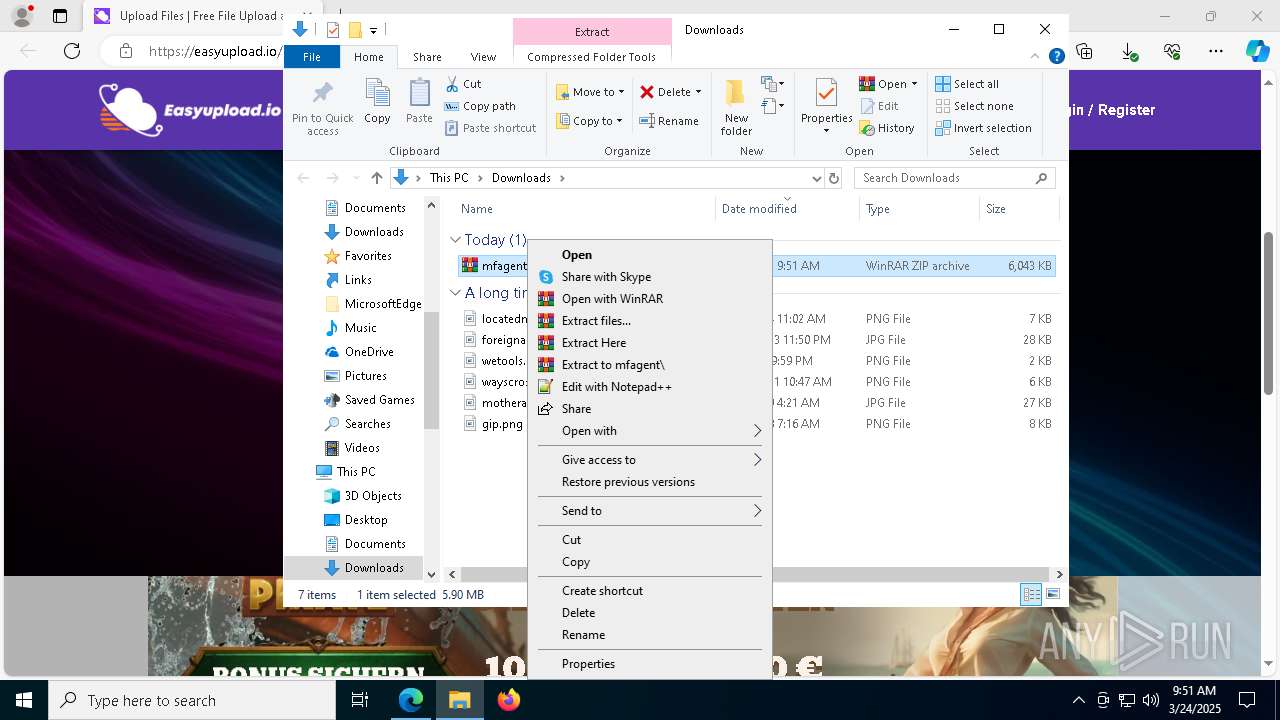Click the Refresh button beside address bar

(834, 178)
